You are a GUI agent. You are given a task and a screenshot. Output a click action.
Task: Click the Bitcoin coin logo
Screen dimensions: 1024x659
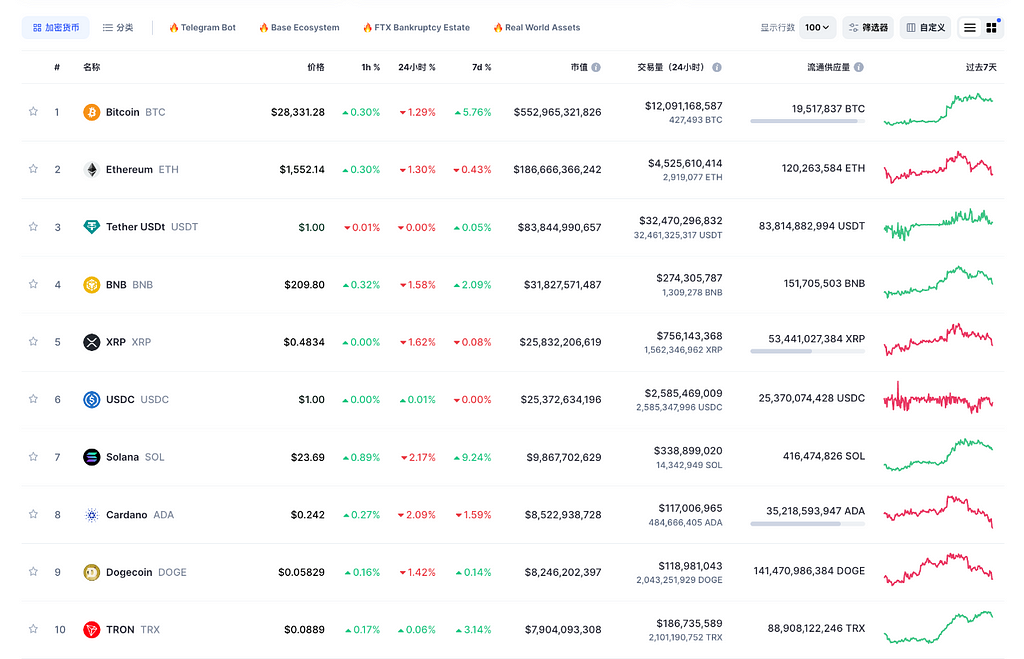[91, 112]
